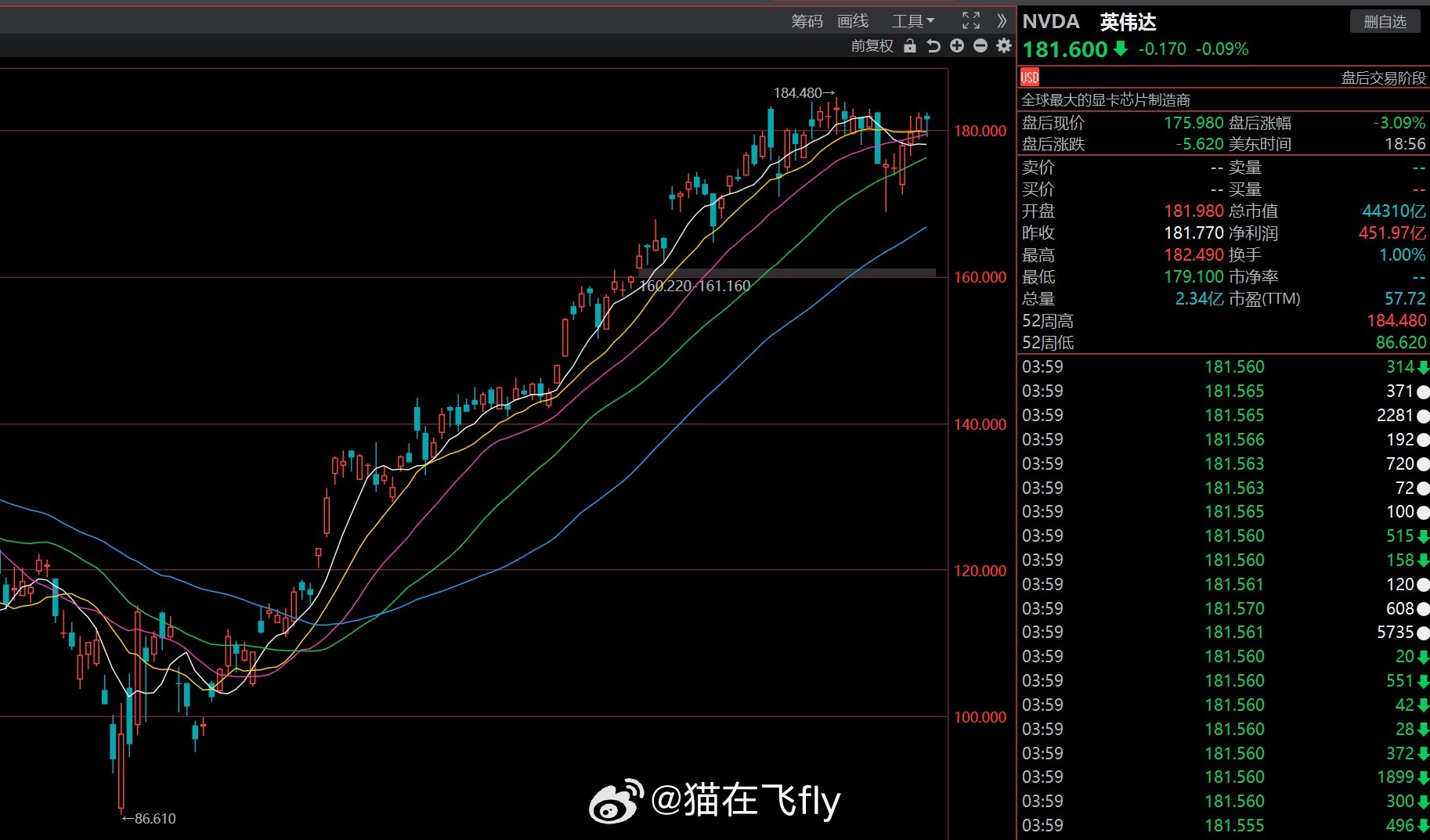Click previous close 181.770
This screenshot has height=840, width=1430.
tap(1193, 233)
